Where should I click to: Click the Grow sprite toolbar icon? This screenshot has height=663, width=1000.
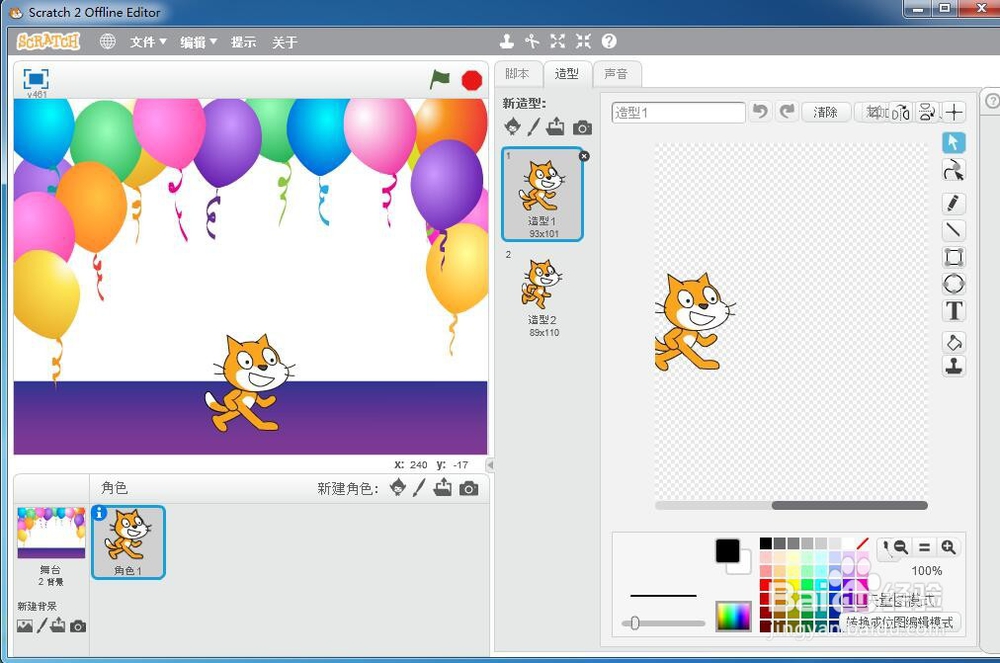click(557, 41)
